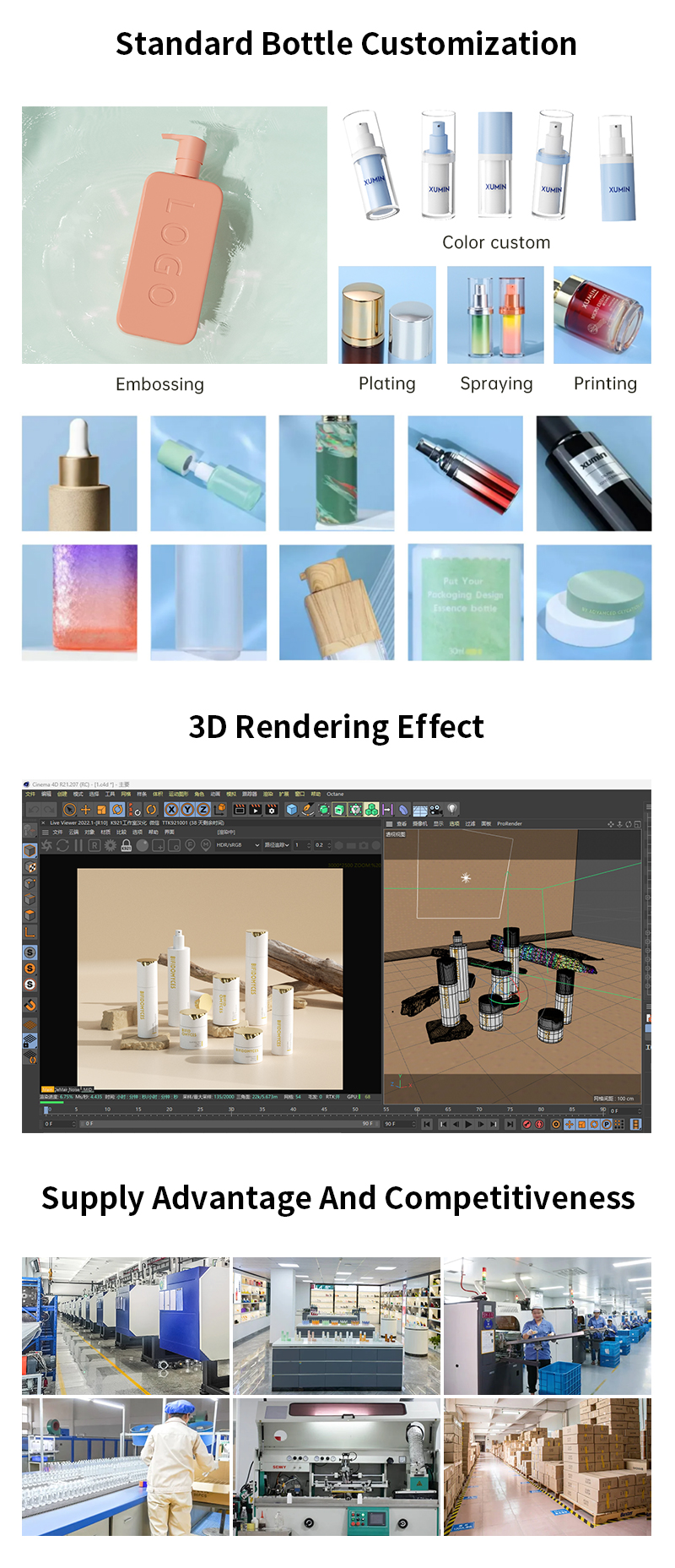Click the Light bulb icon
The height and width of the screenshot is (1568, 675).
tap(452, 809)
